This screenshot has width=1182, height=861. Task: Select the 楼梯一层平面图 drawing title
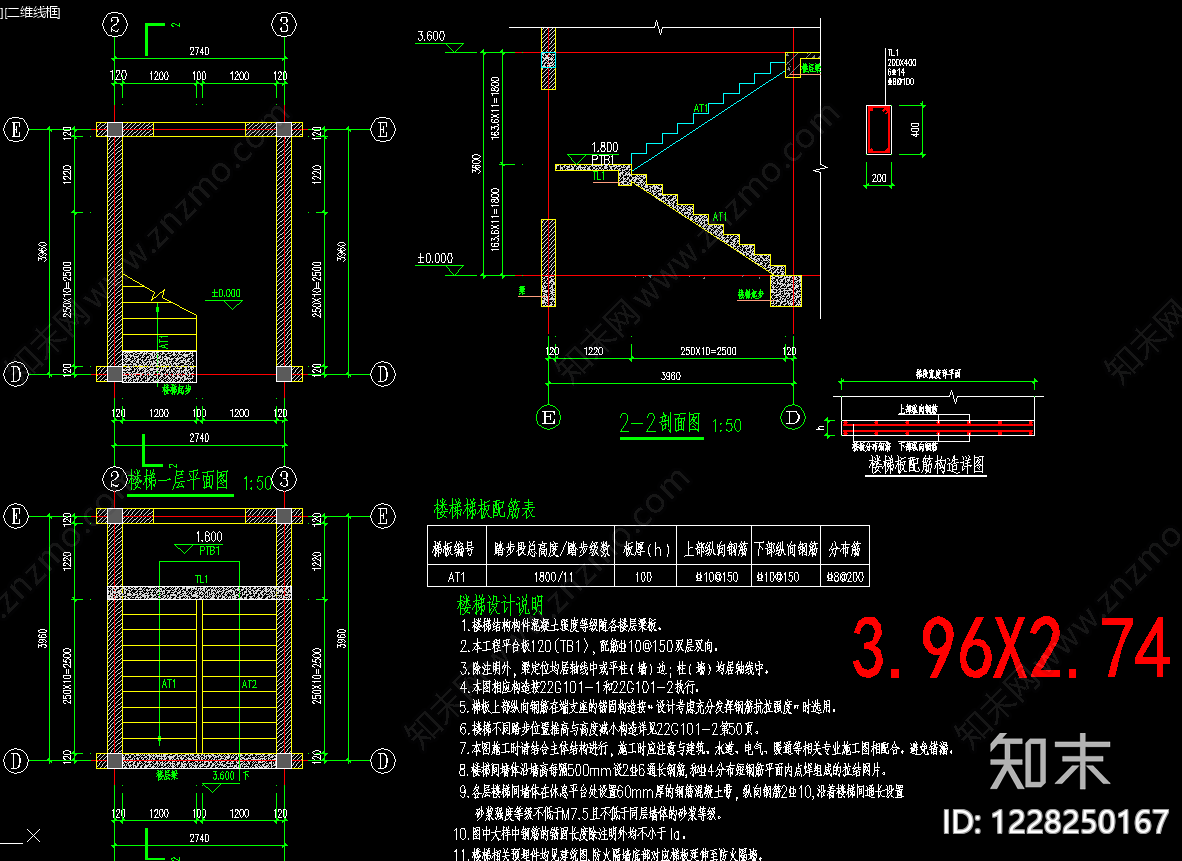coord(179,481)
